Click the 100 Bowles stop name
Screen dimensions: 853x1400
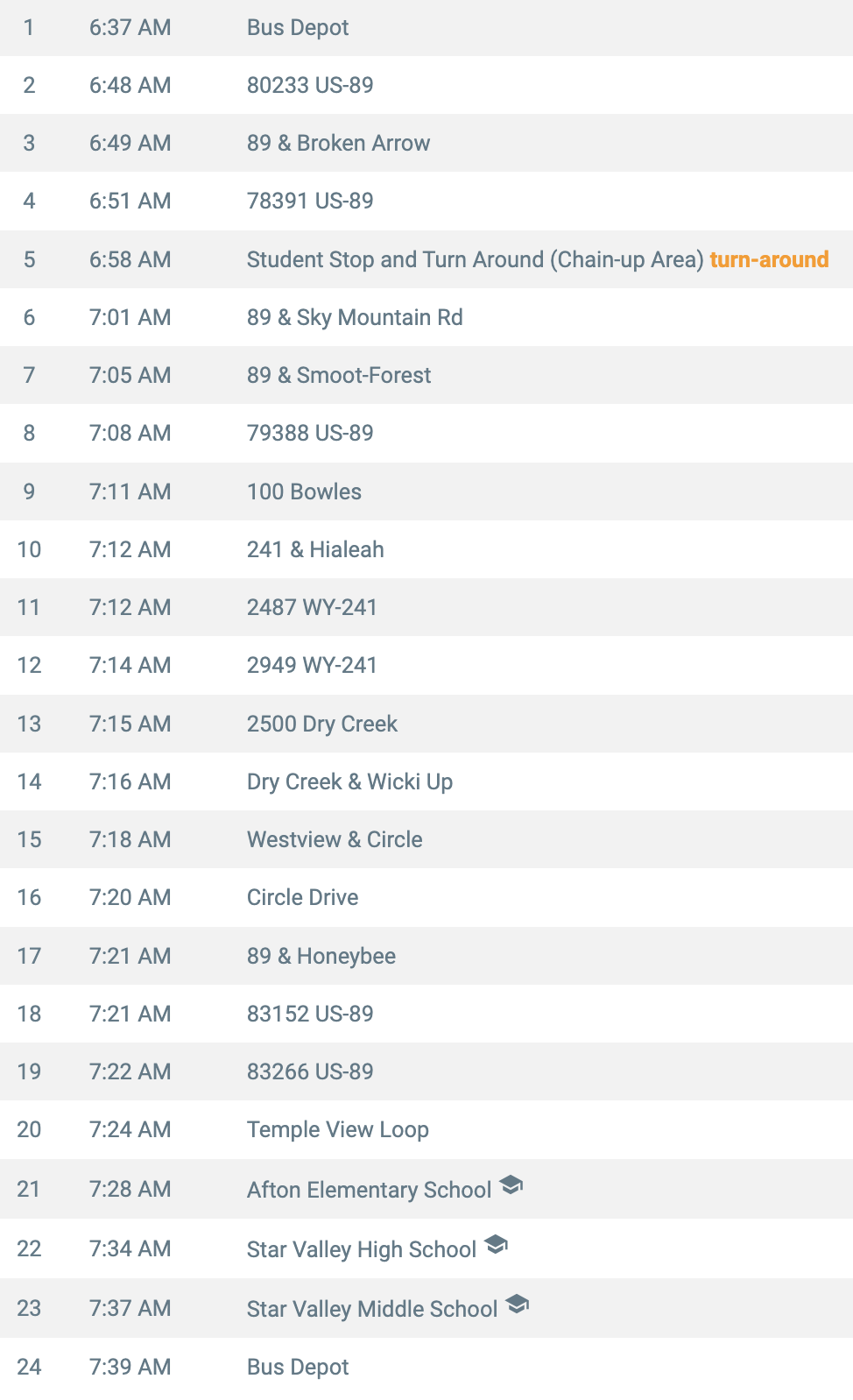point(304,491)
